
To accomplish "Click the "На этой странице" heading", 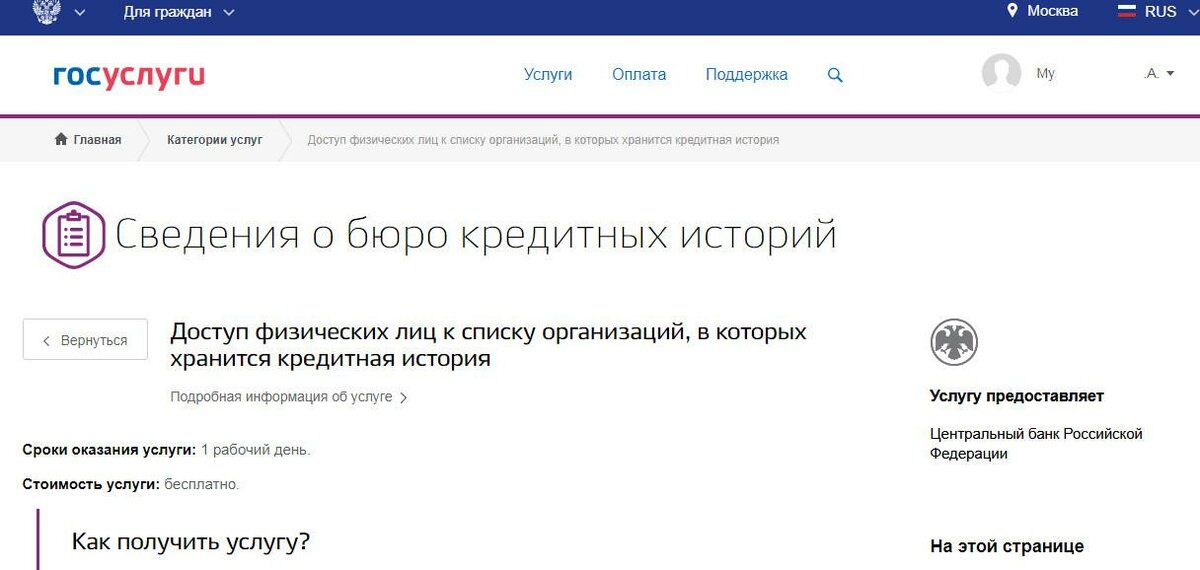I will (1007, 547).
